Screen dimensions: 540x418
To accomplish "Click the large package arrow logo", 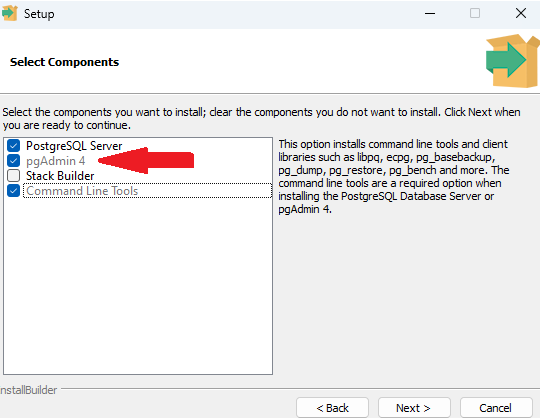I will (512, 61).
